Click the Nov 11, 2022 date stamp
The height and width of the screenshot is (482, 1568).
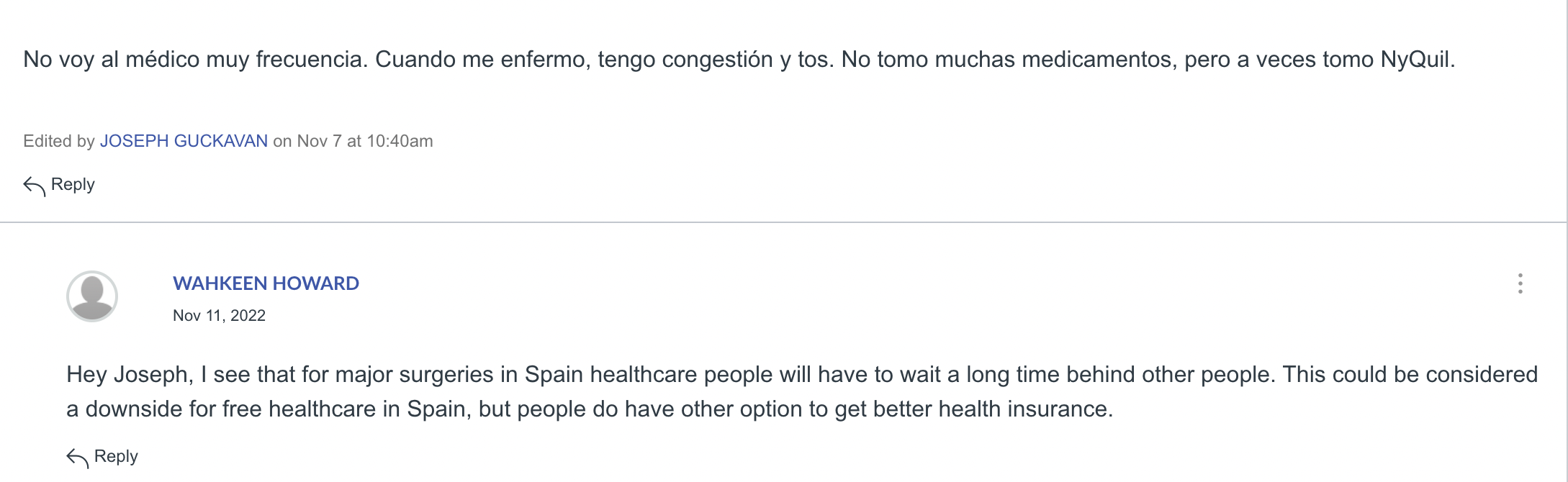(x=219, y=316)
